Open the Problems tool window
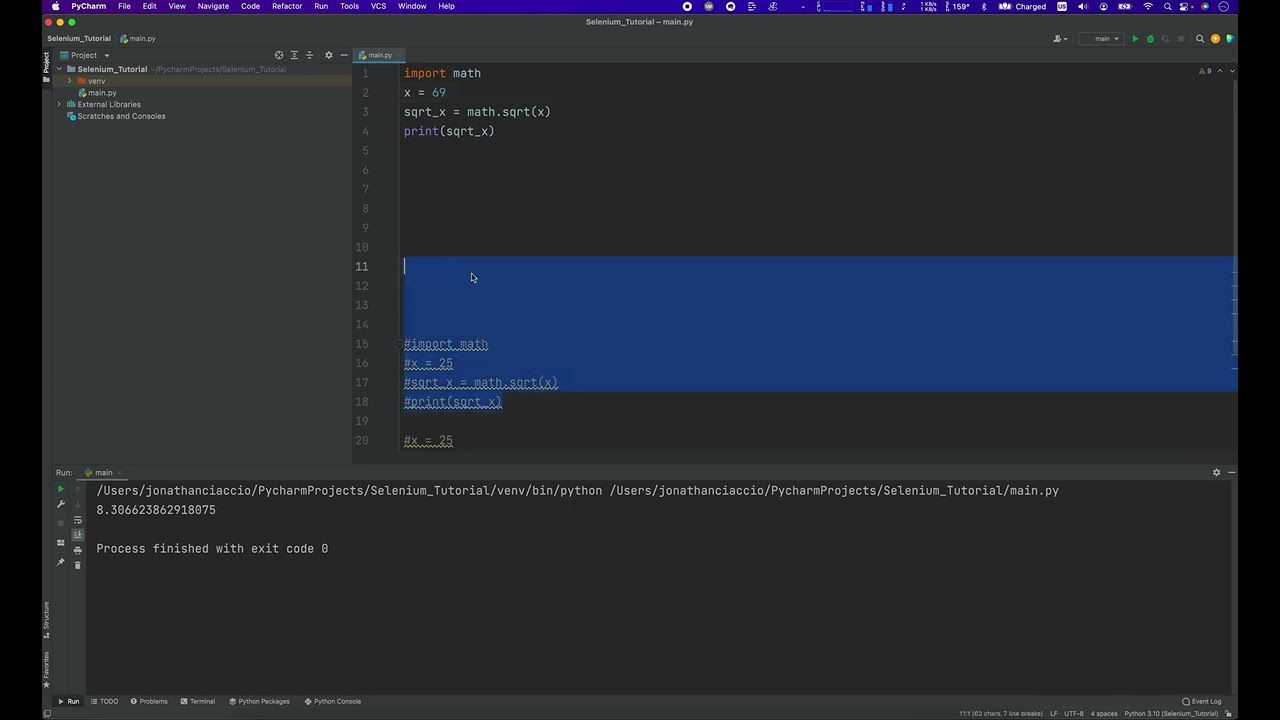 (x=148, y=701)
